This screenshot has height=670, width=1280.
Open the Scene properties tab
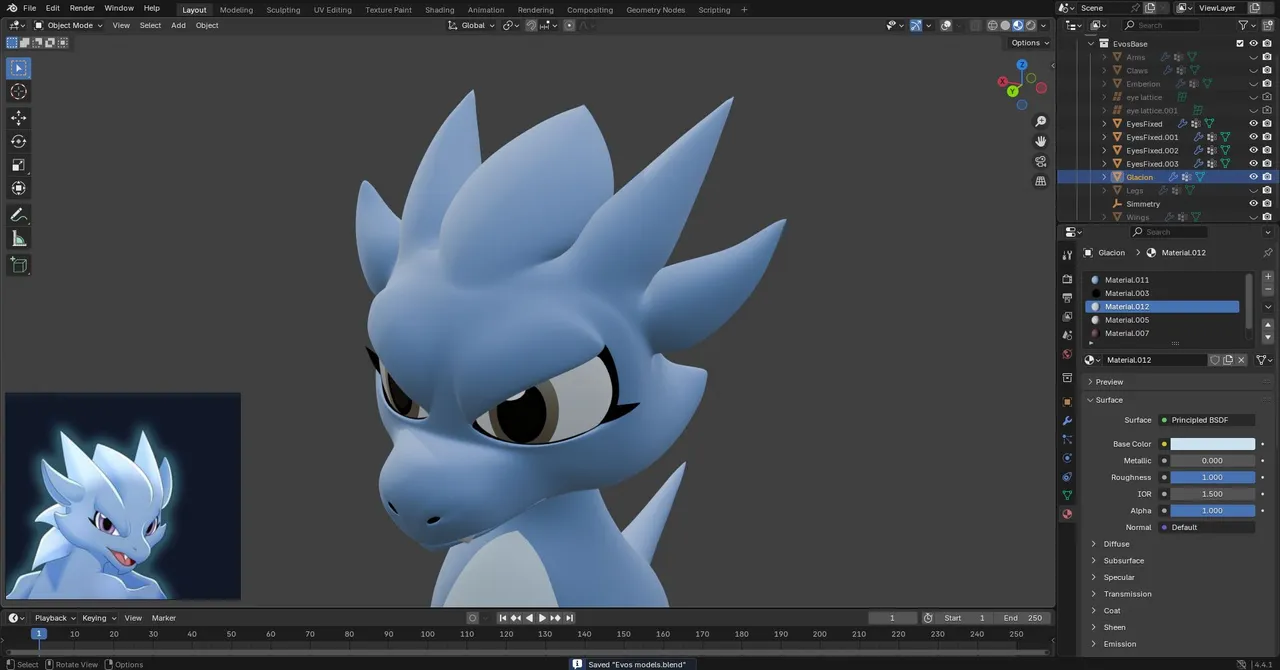point(1067,335)
